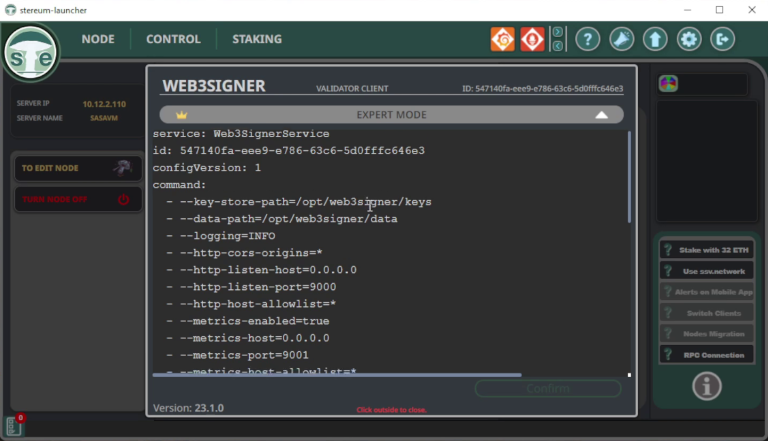This screenshot has width=768, height=441.
Task: Open the STAKING tab
Action: click(x=257, y=39)
